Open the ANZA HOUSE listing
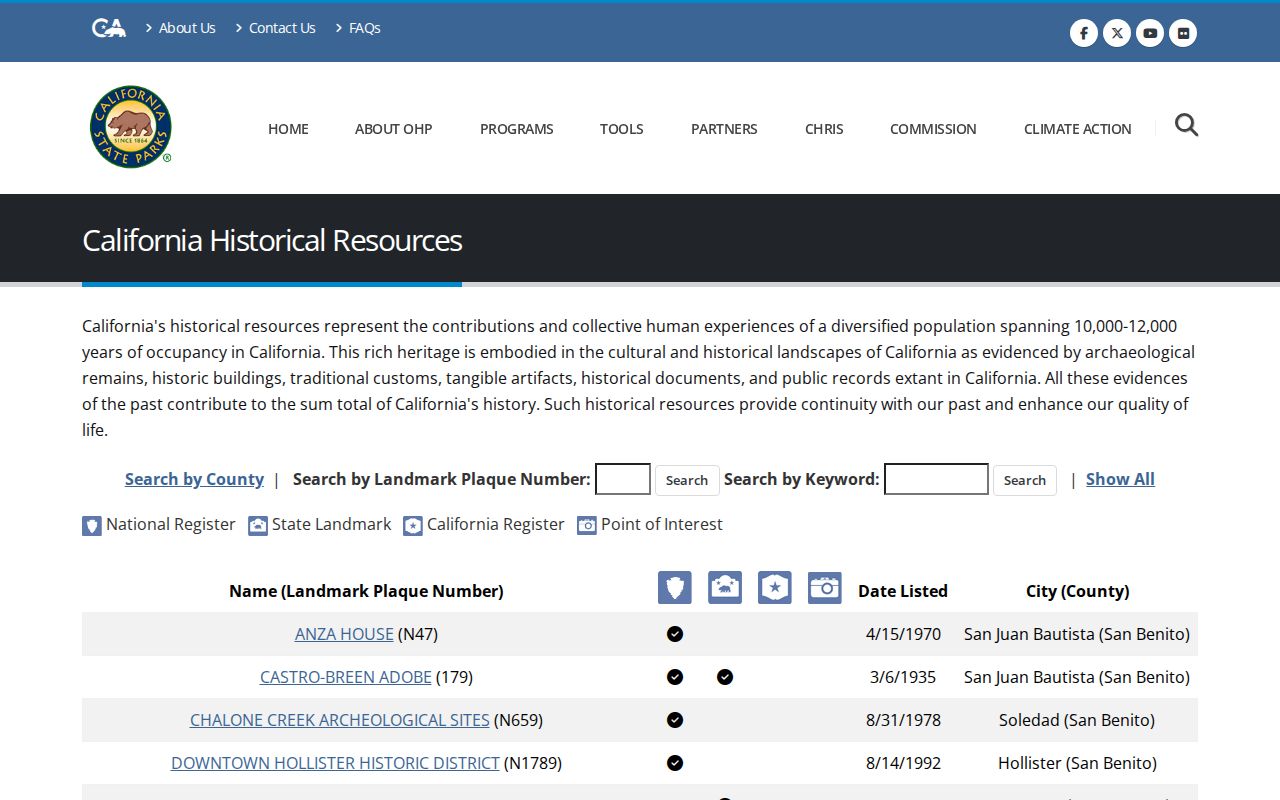Image resolution: width=1280 pixels, height=800 pixels. pyautogui.click(x=344, y=634)
